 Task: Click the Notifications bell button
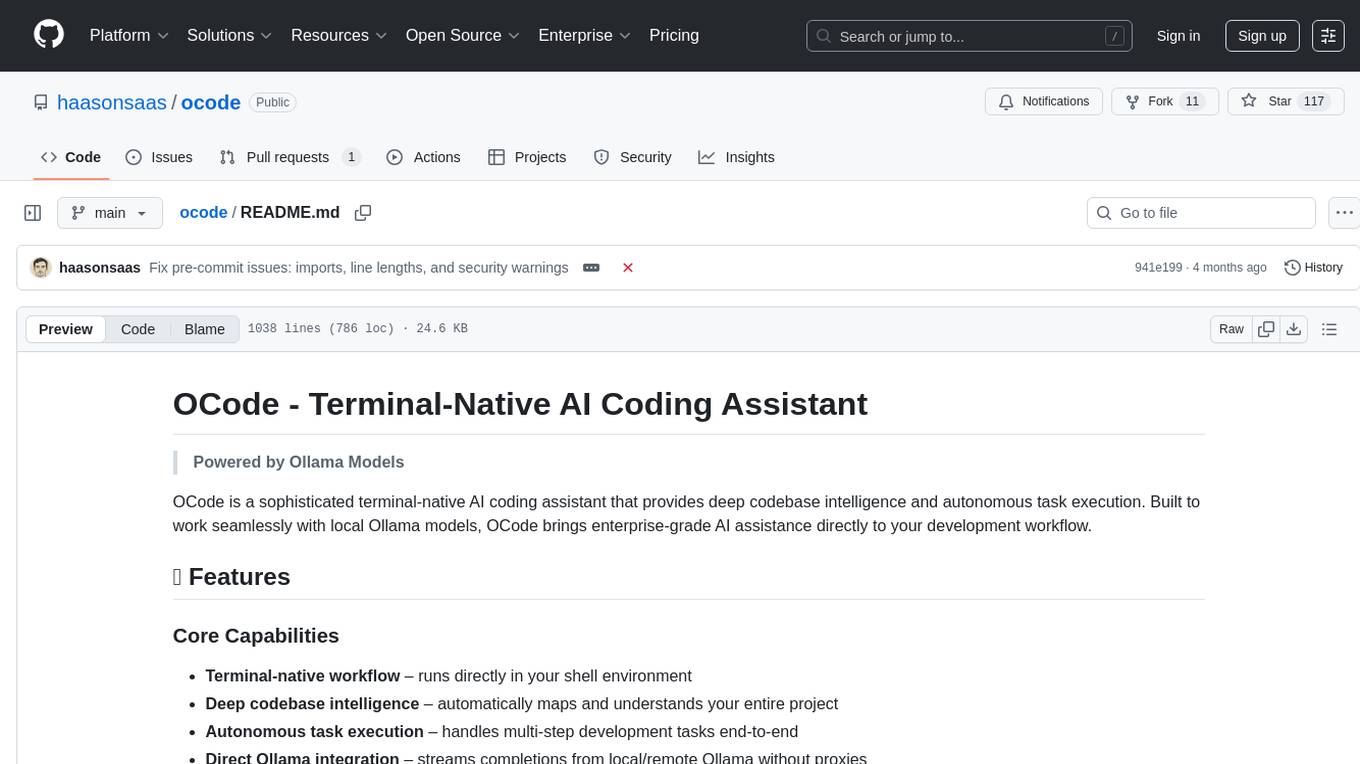1044,102
